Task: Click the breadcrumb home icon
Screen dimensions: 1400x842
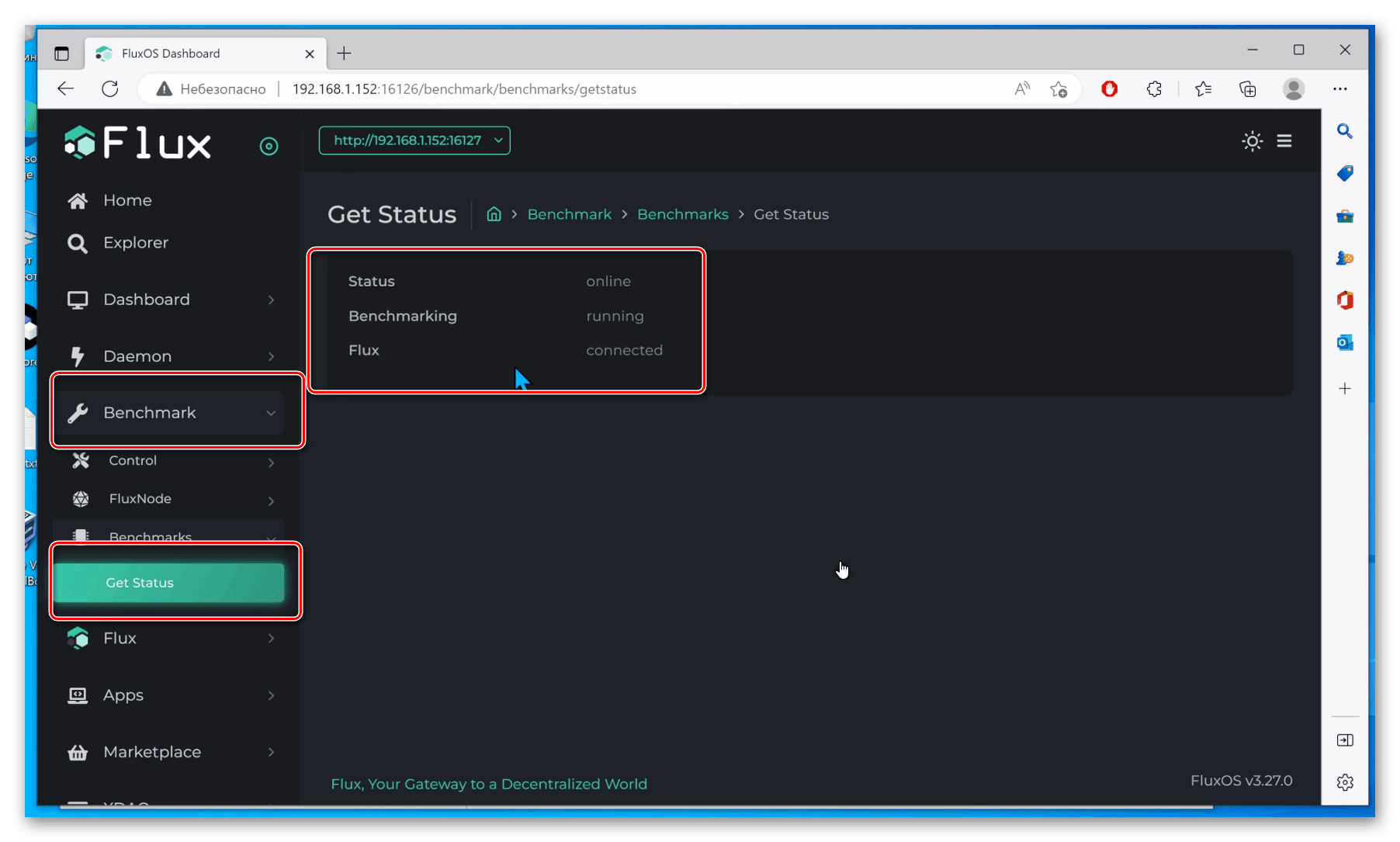Action: point(494,214)
